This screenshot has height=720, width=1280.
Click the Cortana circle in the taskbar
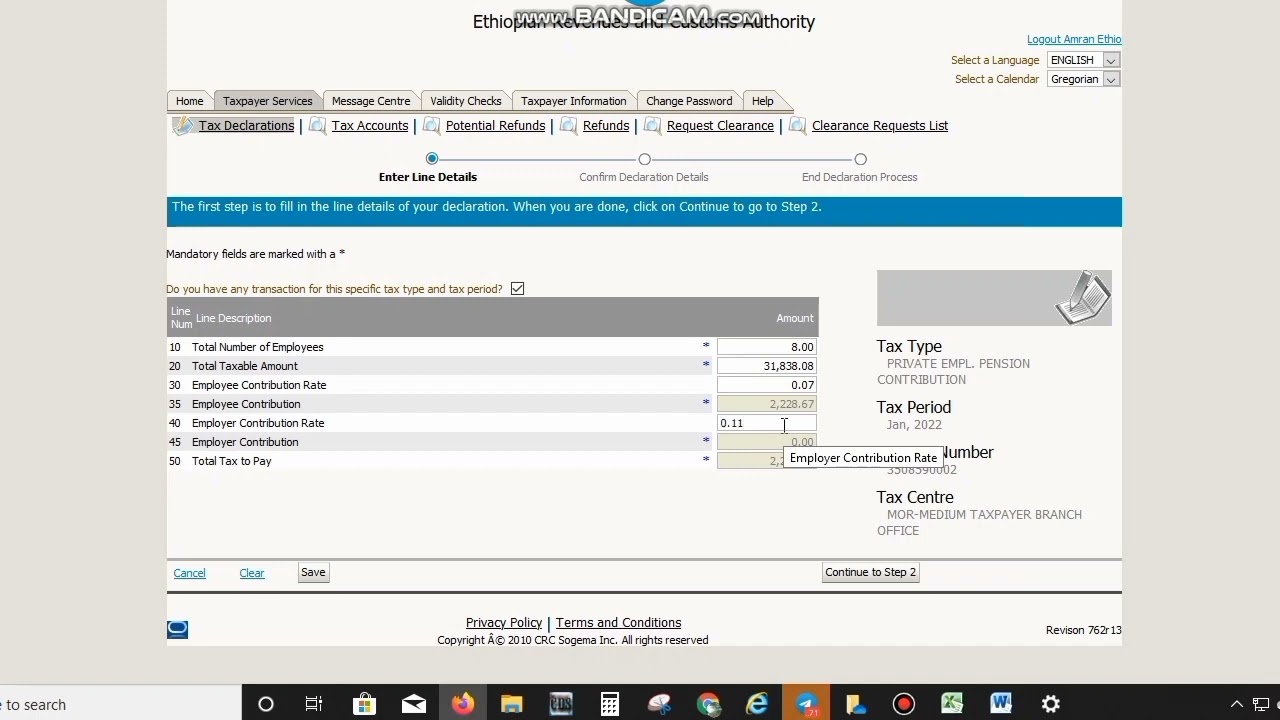(x=266, y=704)
